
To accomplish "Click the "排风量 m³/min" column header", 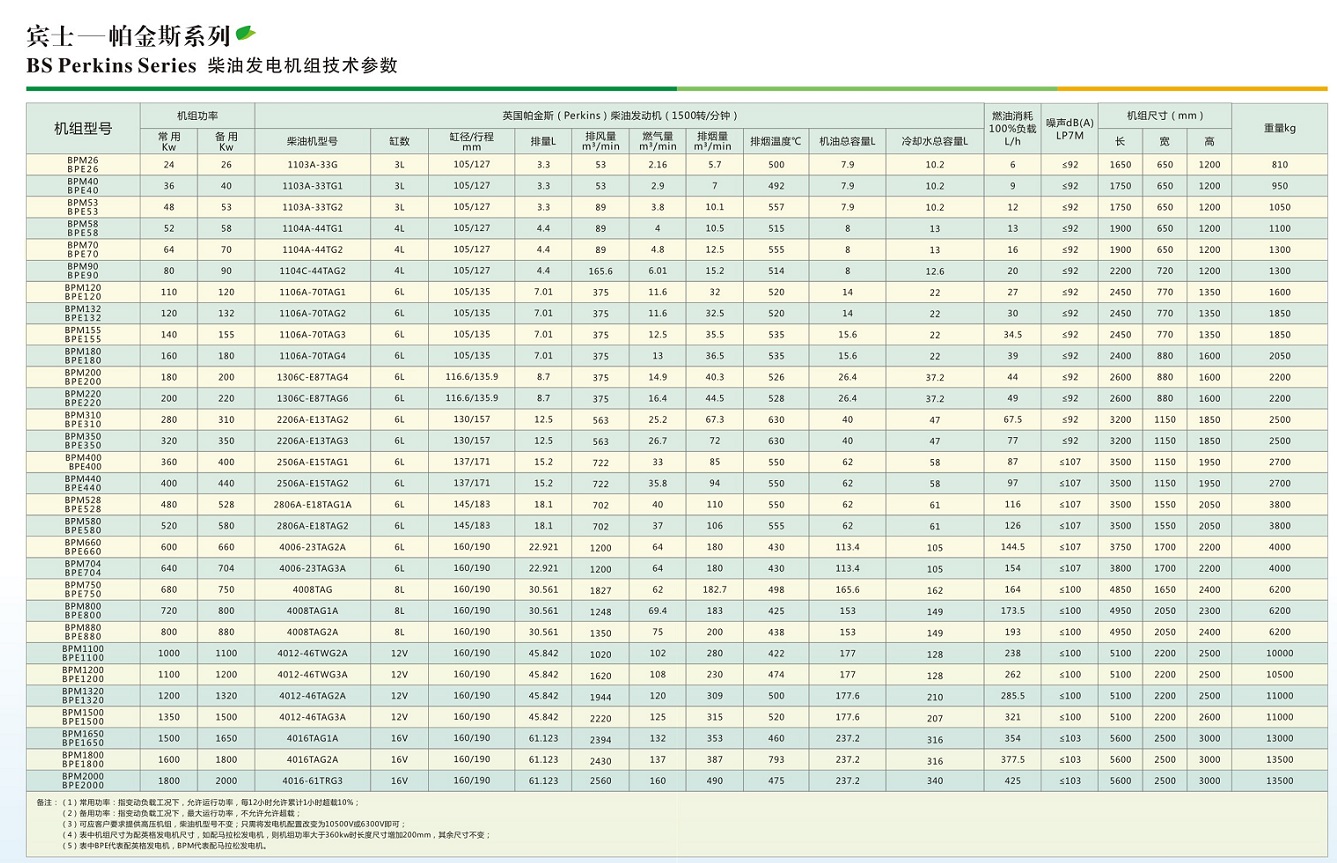I will [600, 141].
